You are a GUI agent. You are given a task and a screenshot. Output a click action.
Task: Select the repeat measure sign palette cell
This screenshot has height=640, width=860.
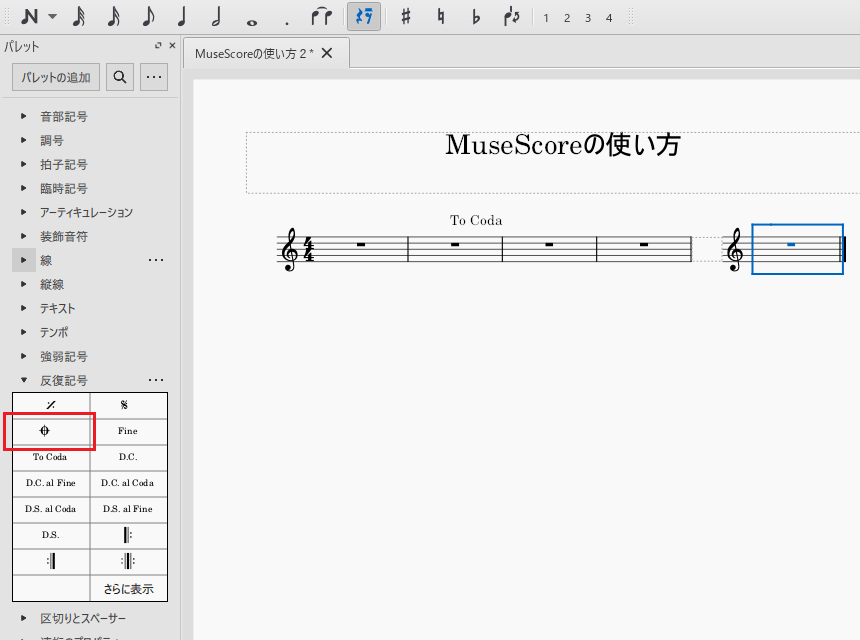51,405
